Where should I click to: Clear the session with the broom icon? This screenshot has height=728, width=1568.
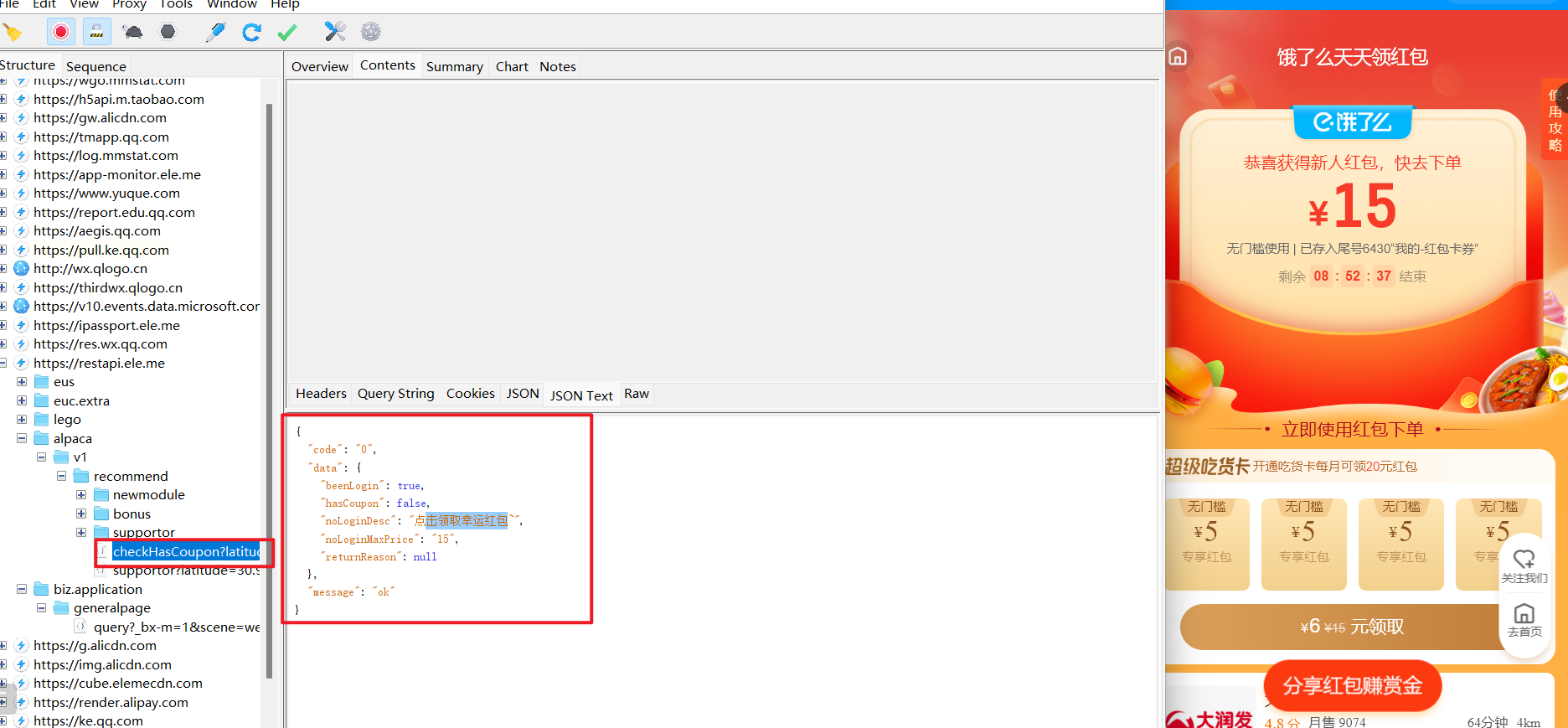12,32
